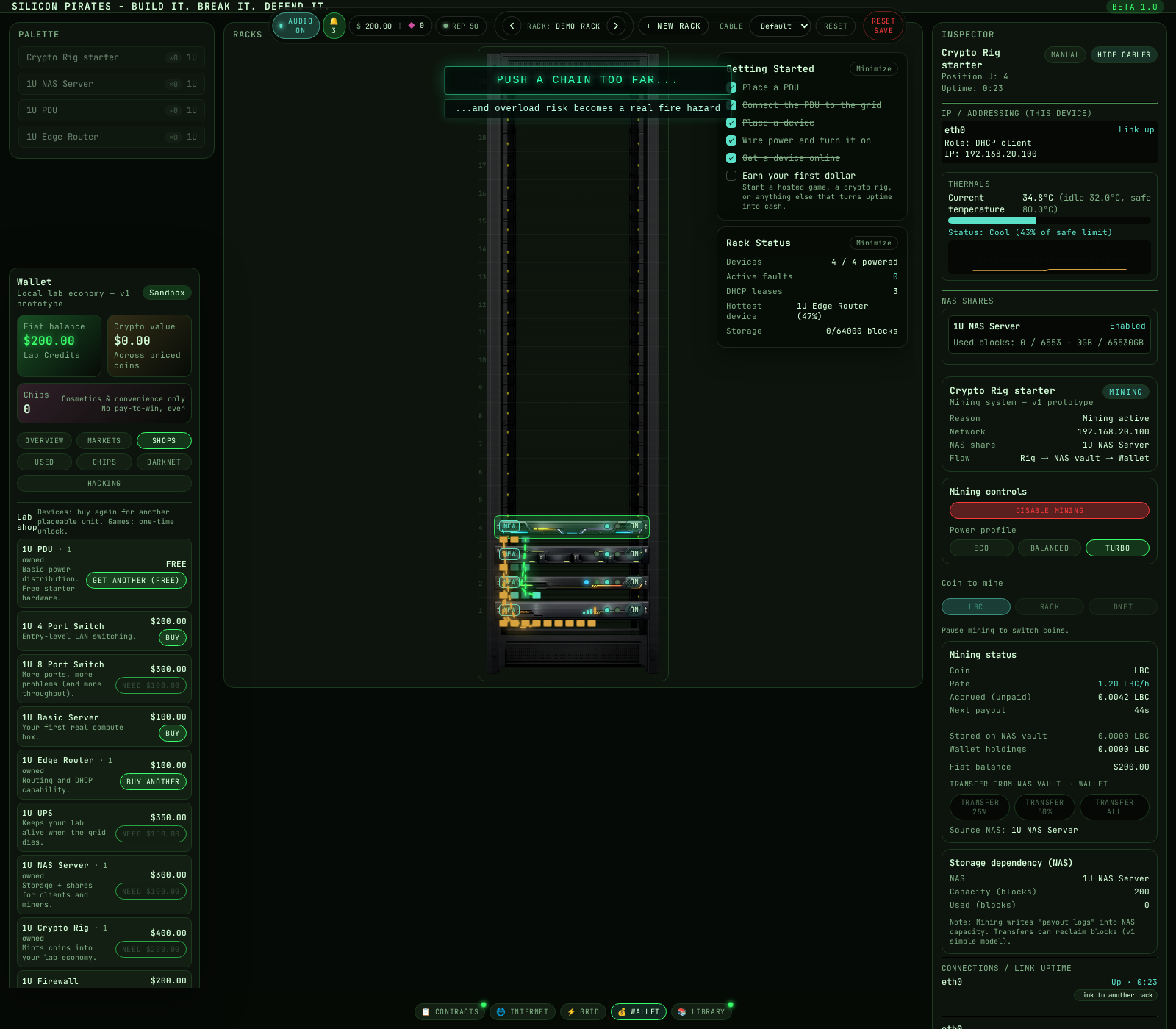Image resolution: width=1176 pixels, height=1029 pixels.
Task: Buy the 1U Basic Server
Action: tap(173, 734)
